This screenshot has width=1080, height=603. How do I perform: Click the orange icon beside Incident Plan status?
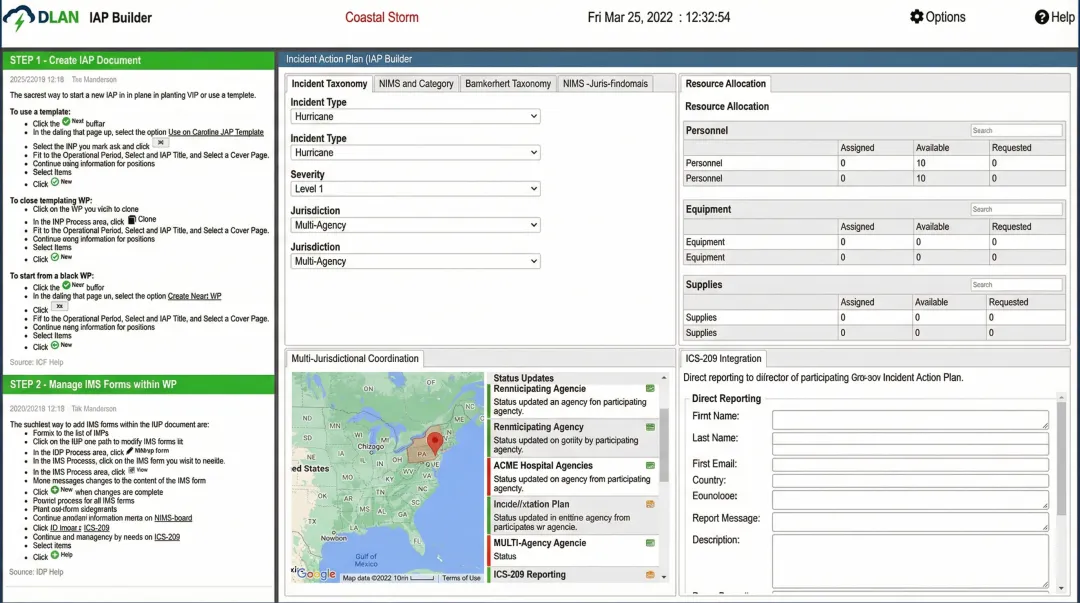coord(650,504)
